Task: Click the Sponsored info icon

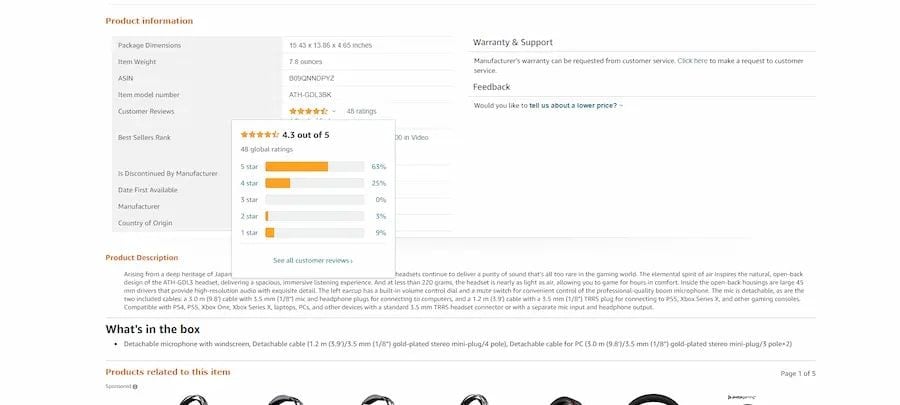Action: (135, 387)
